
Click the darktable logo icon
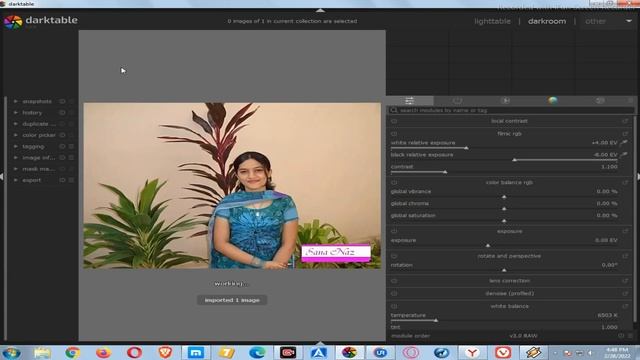[x=13, y=22]
